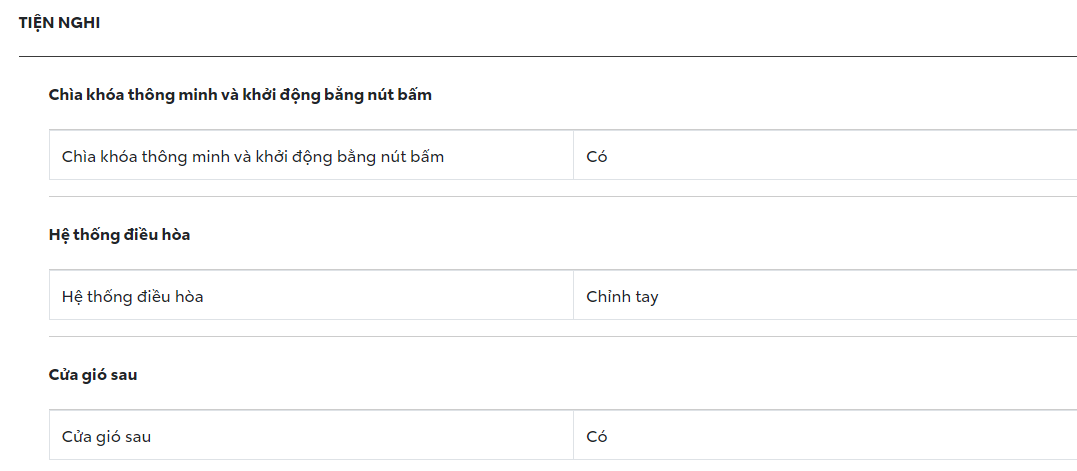
Task: Click "Có" value in smart key row
Action: coord(597,156)
